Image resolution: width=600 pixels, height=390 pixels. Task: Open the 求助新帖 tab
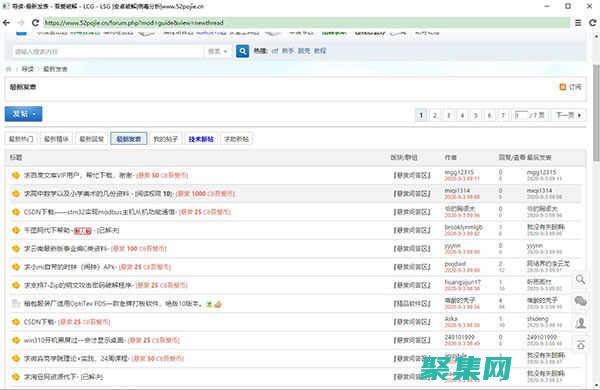236,139
